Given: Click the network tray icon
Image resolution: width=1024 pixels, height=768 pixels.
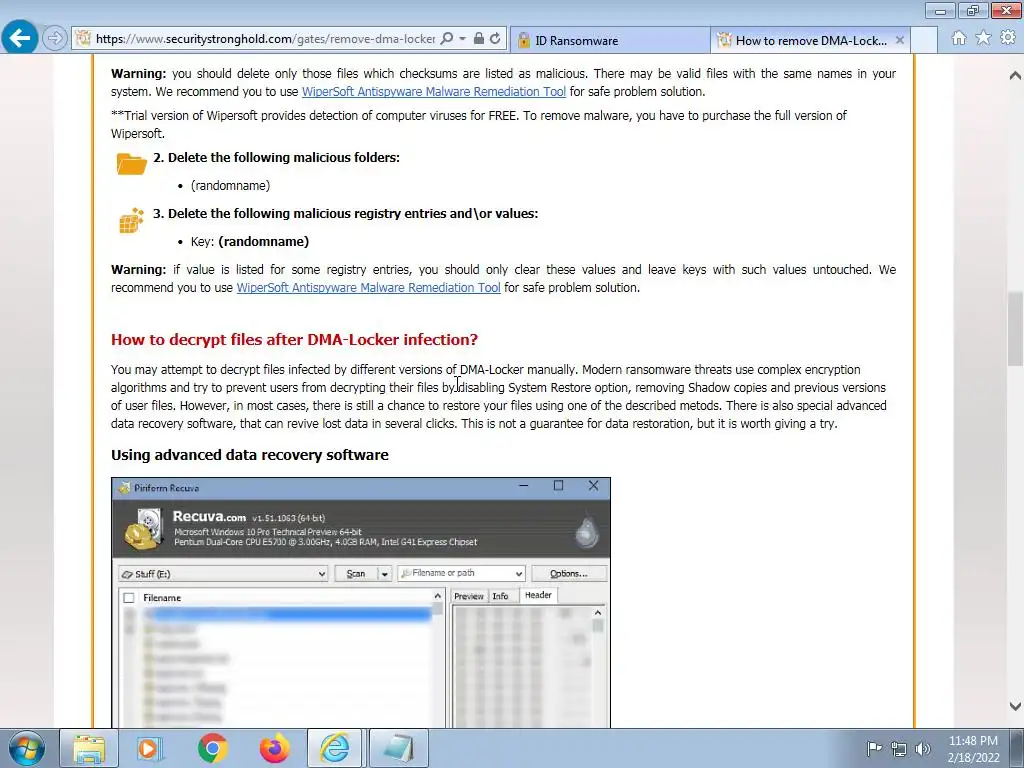Looking at the screenshot, I should [899, 748].
